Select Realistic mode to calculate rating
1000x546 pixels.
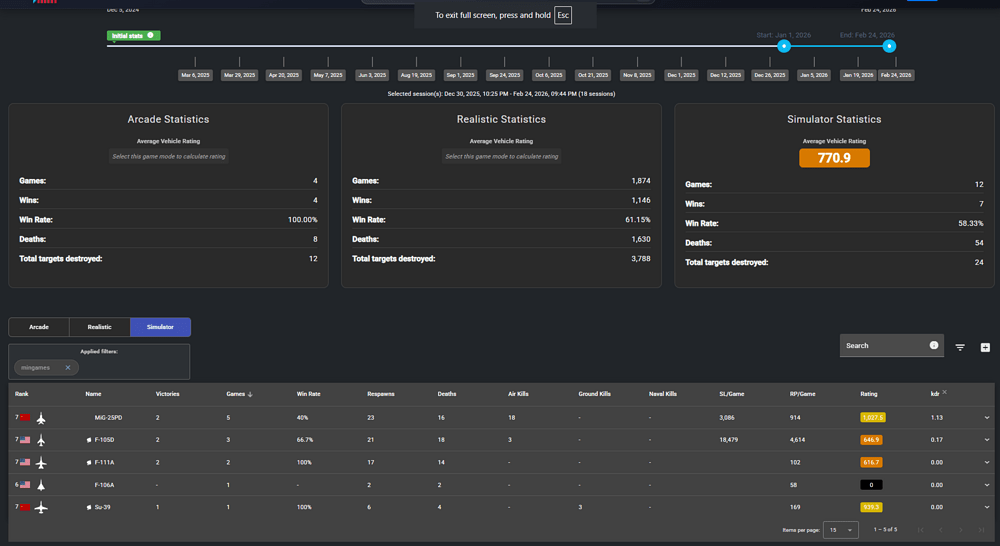(x=501, y=156)
